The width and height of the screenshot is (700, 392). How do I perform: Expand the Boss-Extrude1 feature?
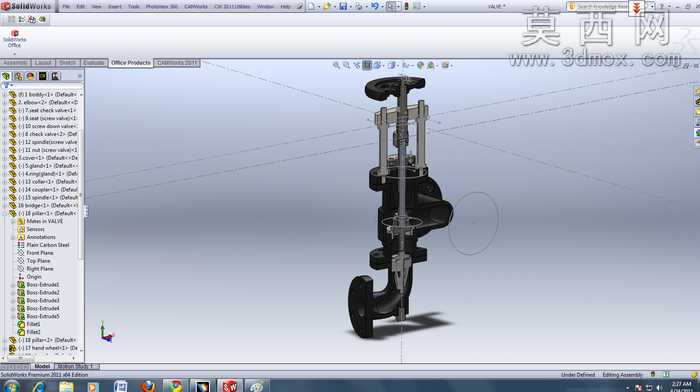pyautogui.click(x=13, y=285)
